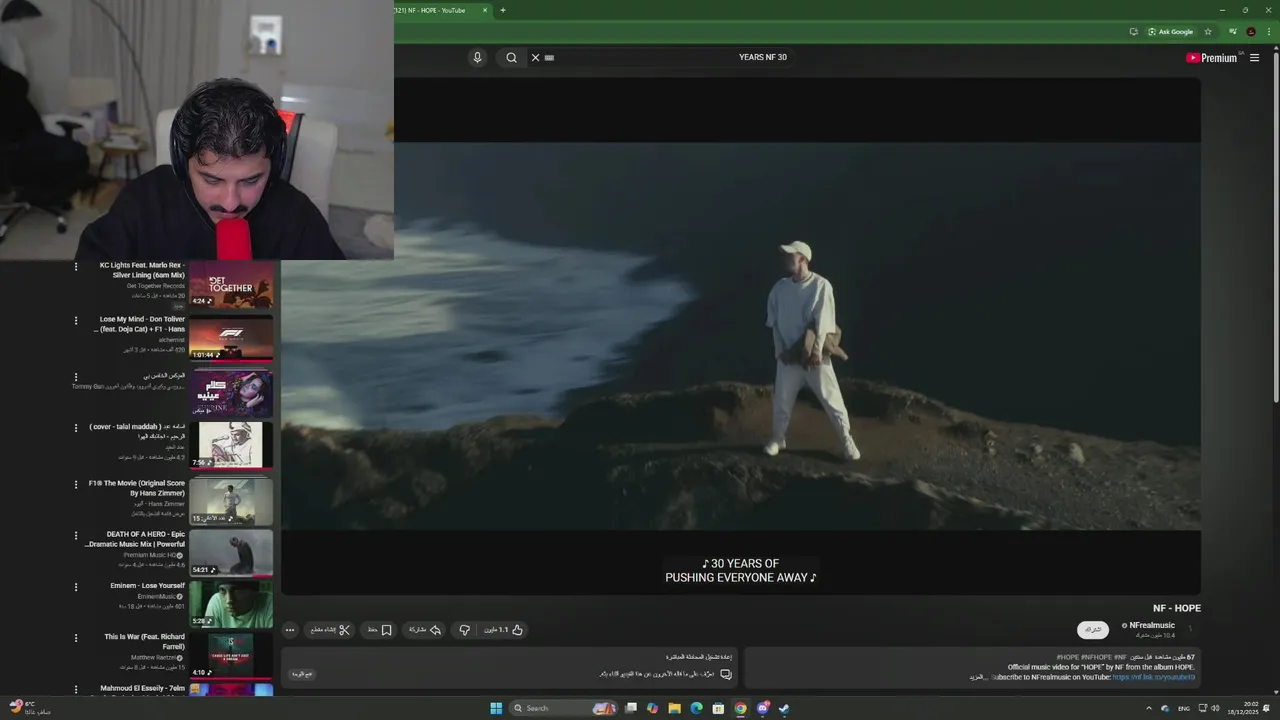Image resolution: width=1280 pixels, height=720 pixels.
Task: Open Lose My Mind Don Toliver thumbnail
Action: point(231,338)
